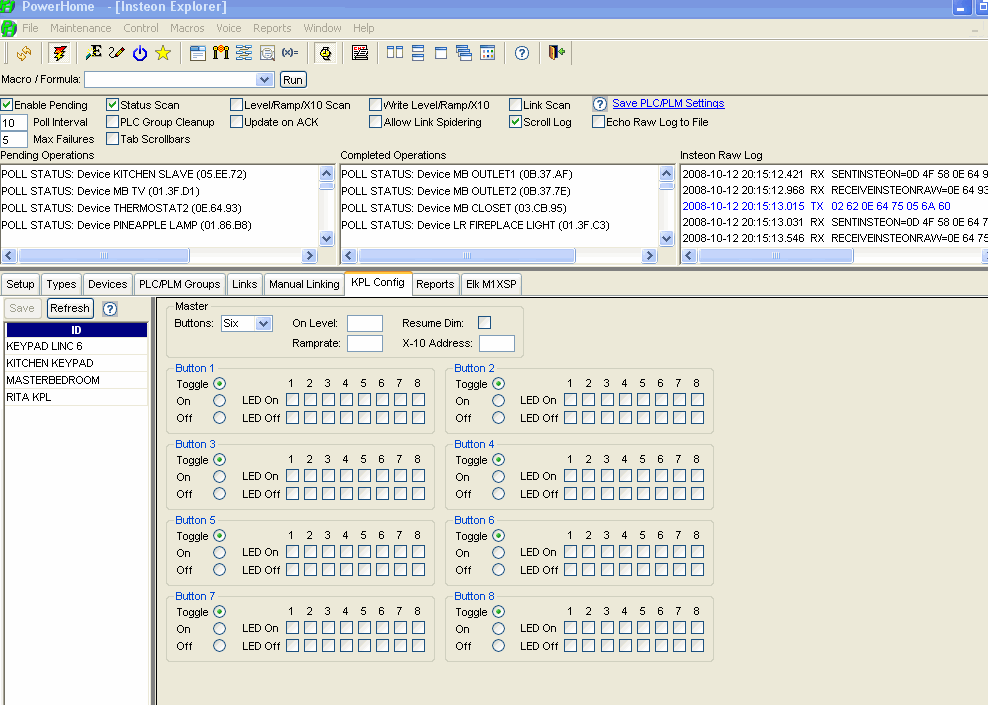Click Insteon Raw Log horizontal scrollbar thumb
The height and width of the screenshot is (705, 988).
(776, 255)
